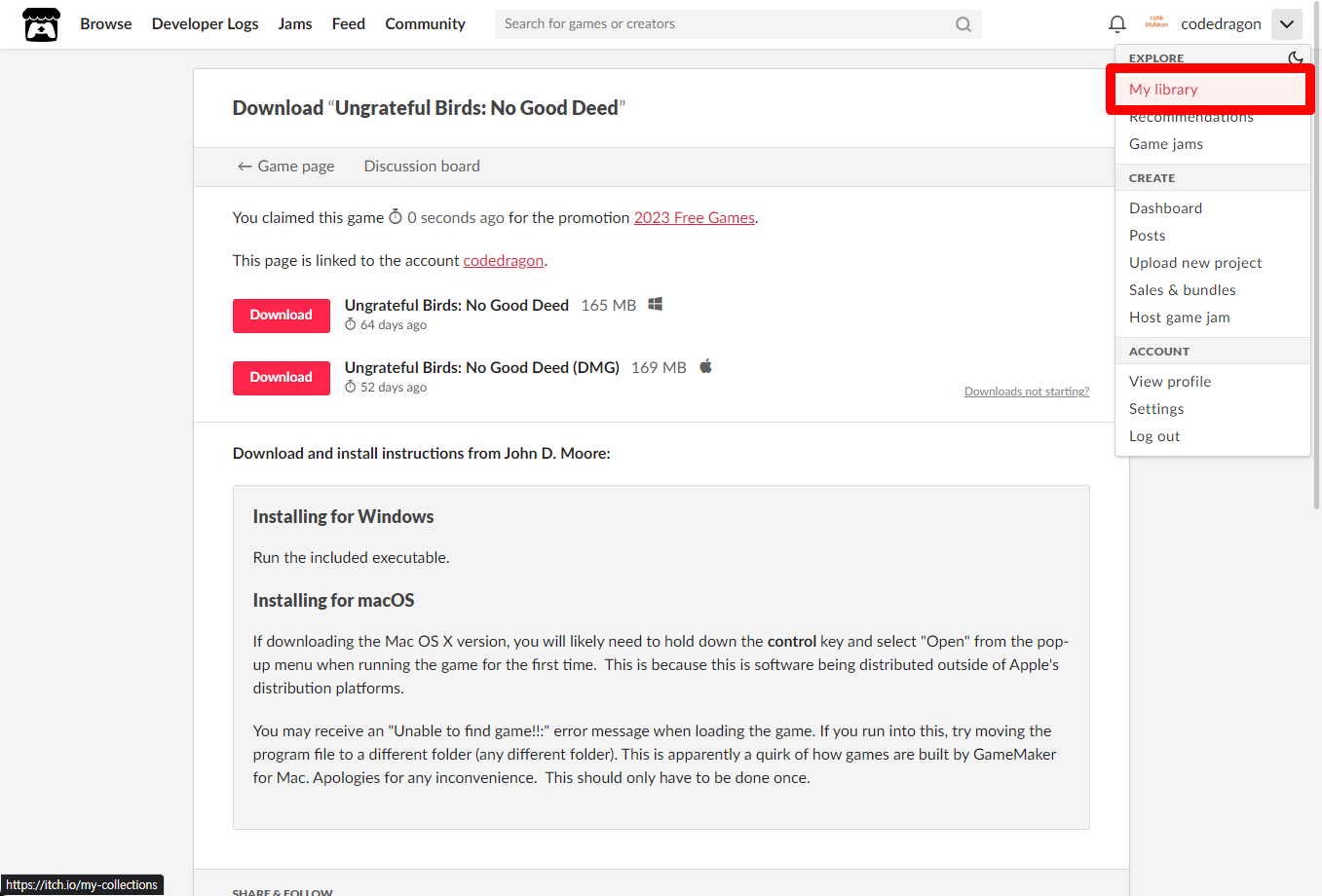Toggle dark mode moon icon
Screen dimensions: 1322x896
point(1295,57)
